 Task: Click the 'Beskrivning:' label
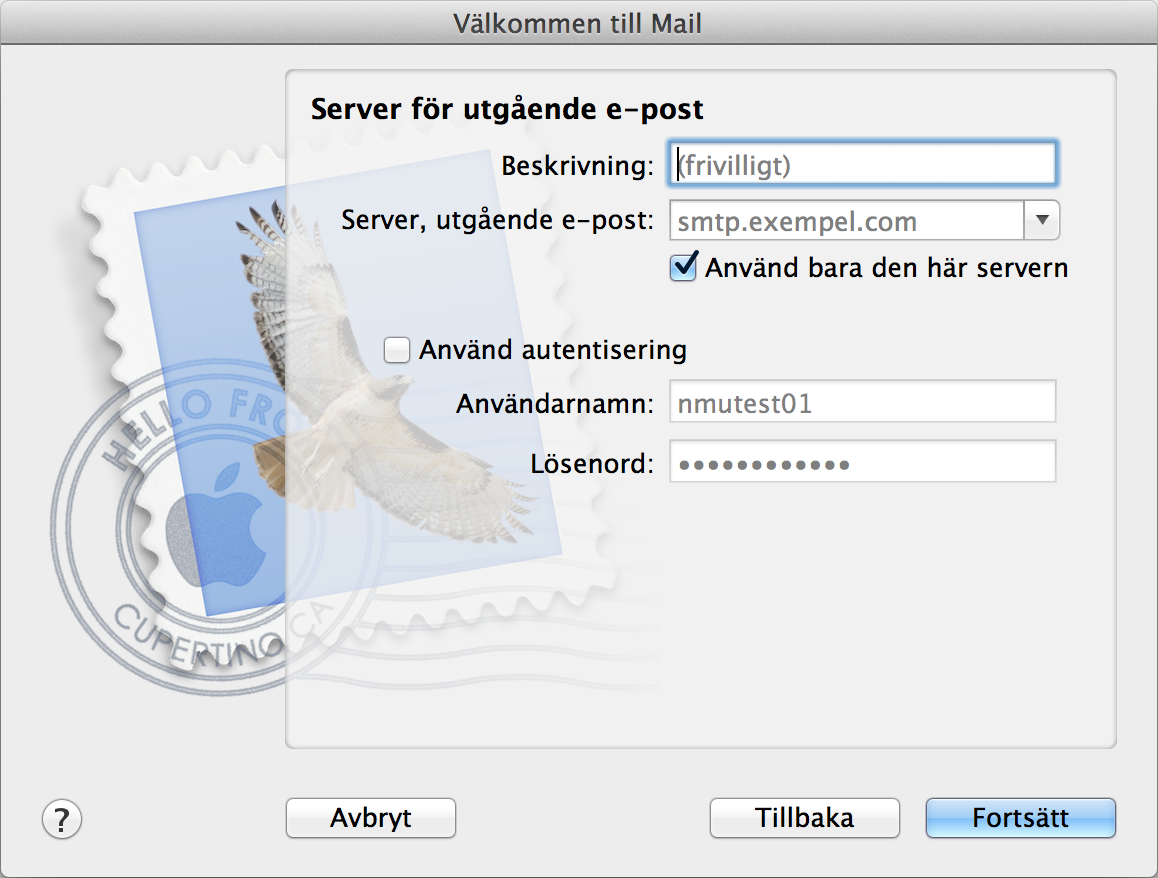[578, 165]
